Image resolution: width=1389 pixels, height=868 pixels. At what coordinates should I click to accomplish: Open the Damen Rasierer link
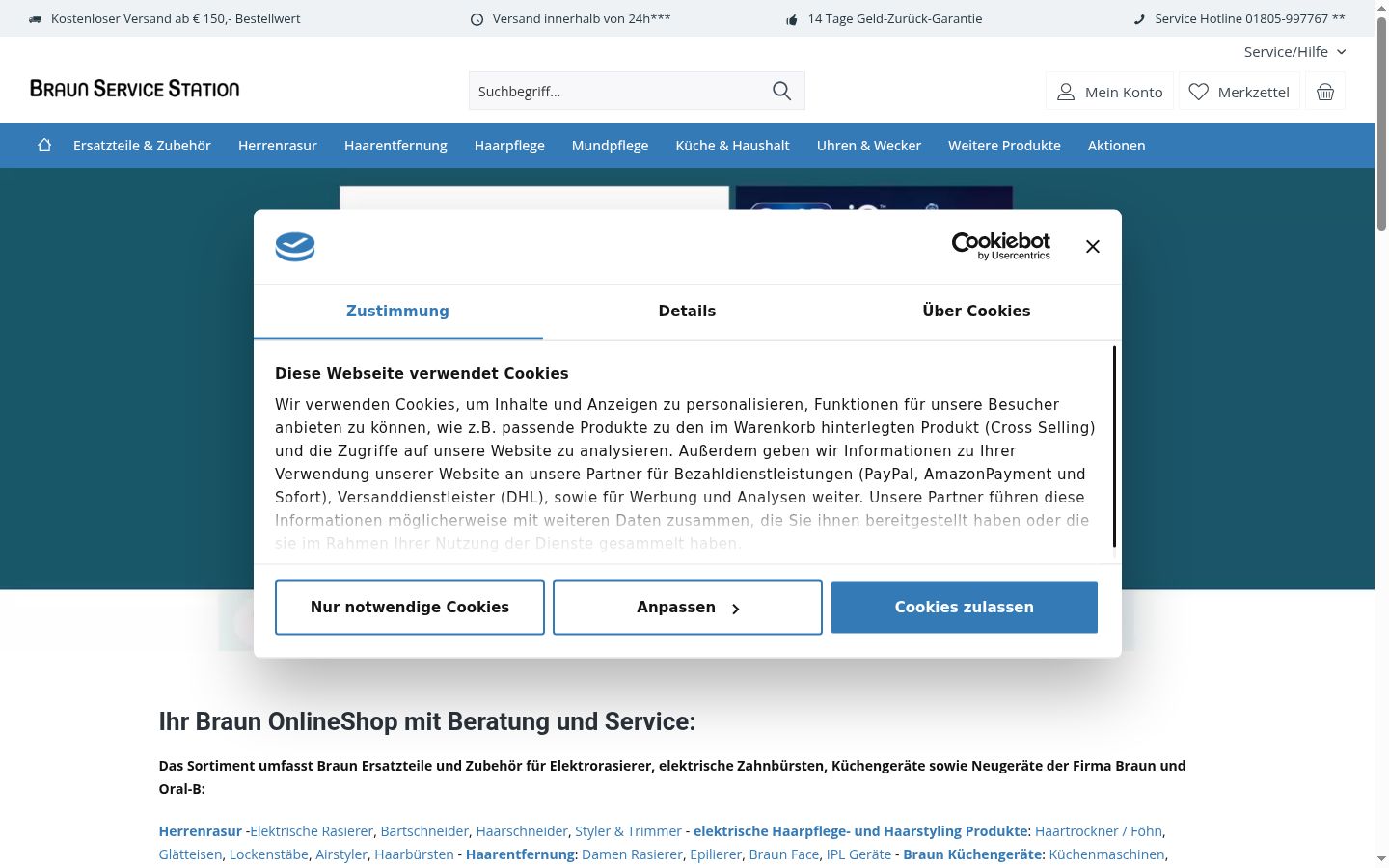(x=632, y=854)
